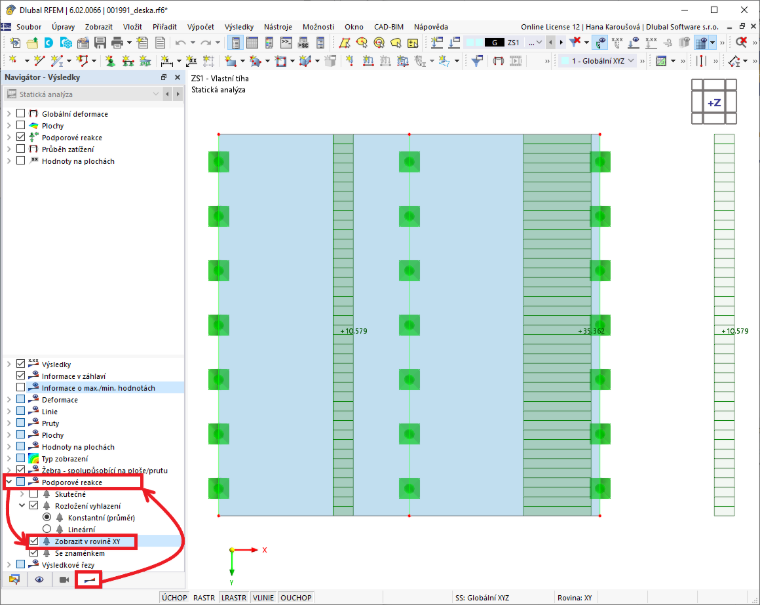
Task: Expand Výsledkové řezy tree node
Action: coord(9,565)
